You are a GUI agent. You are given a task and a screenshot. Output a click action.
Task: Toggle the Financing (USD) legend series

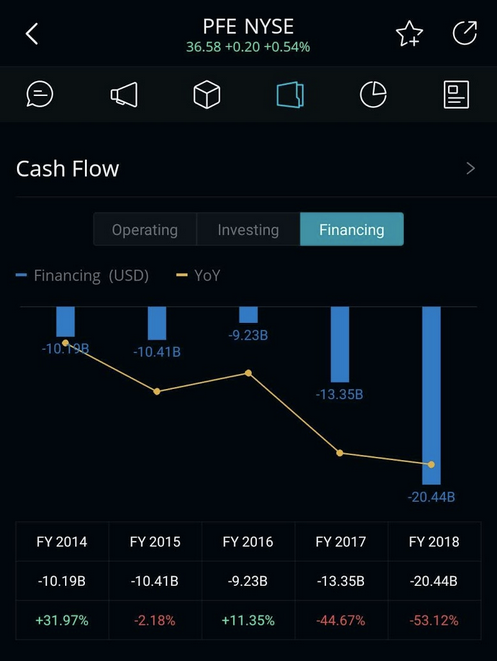82,276
